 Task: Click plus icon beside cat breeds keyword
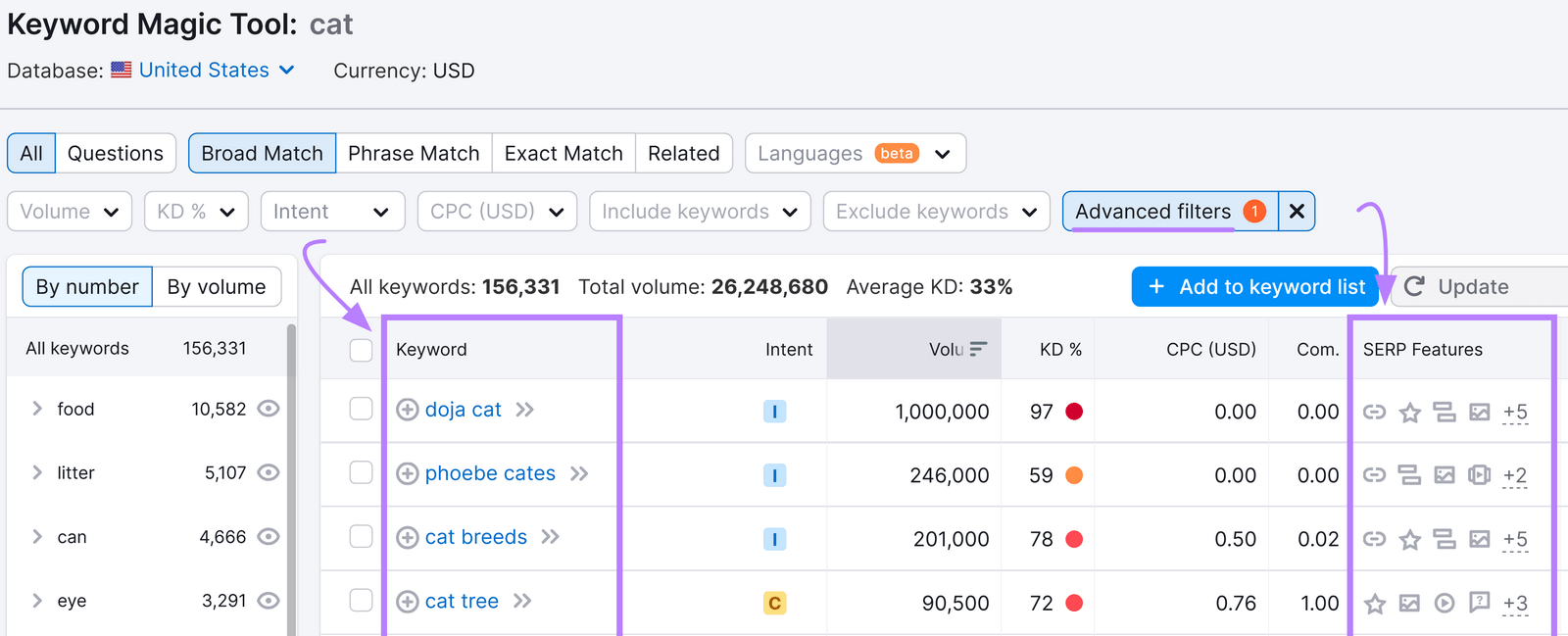pos(407,537)
